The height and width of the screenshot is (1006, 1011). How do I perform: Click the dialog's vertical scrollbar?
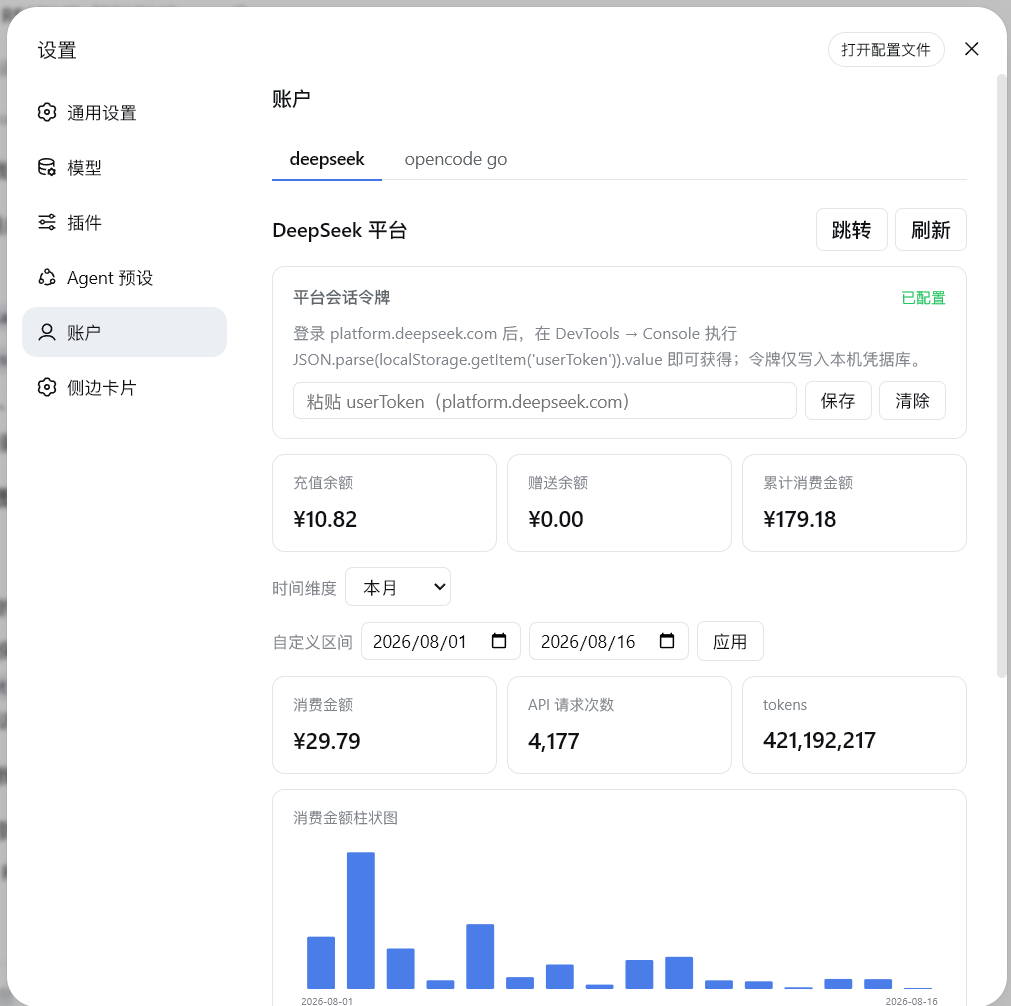[1001, 374]
